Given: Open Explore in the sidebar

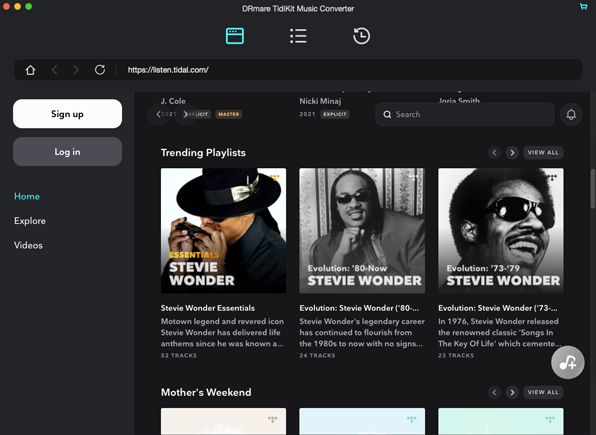Looking at the screenshot, I should pos(30,221).
